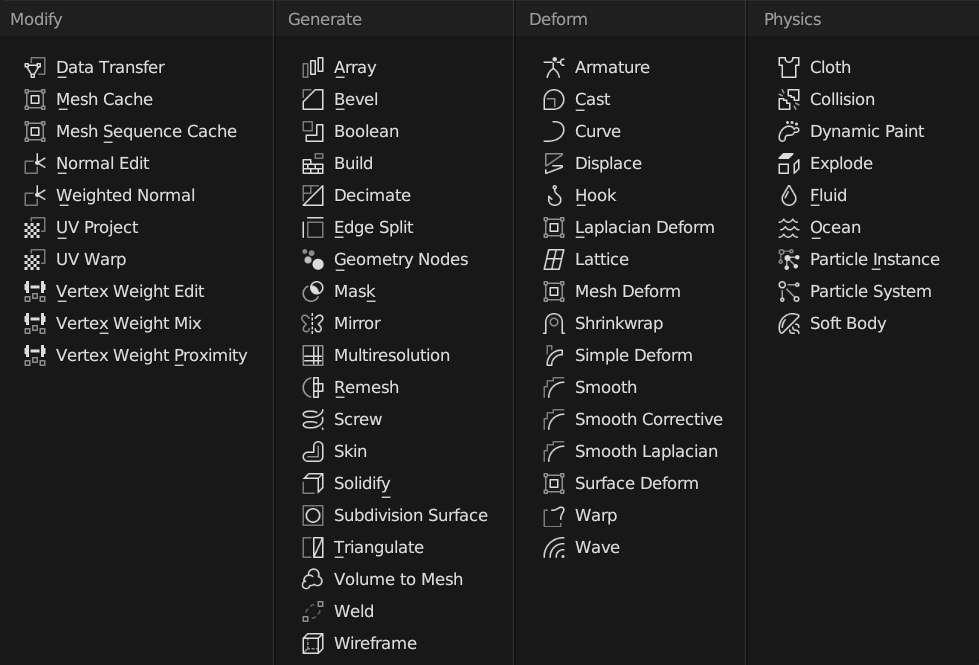Screen dimensions: 979x665
Task: Click the Wireframe cube icon
Action: coord(313,643)
